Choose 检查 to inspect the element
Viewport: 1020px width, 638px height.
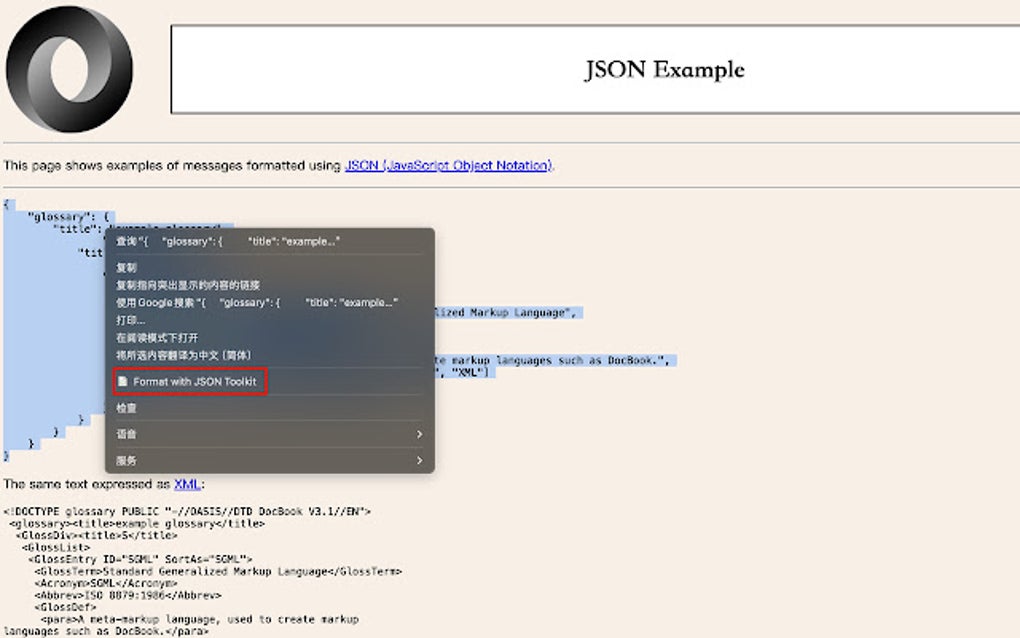[x=127, y=408]
